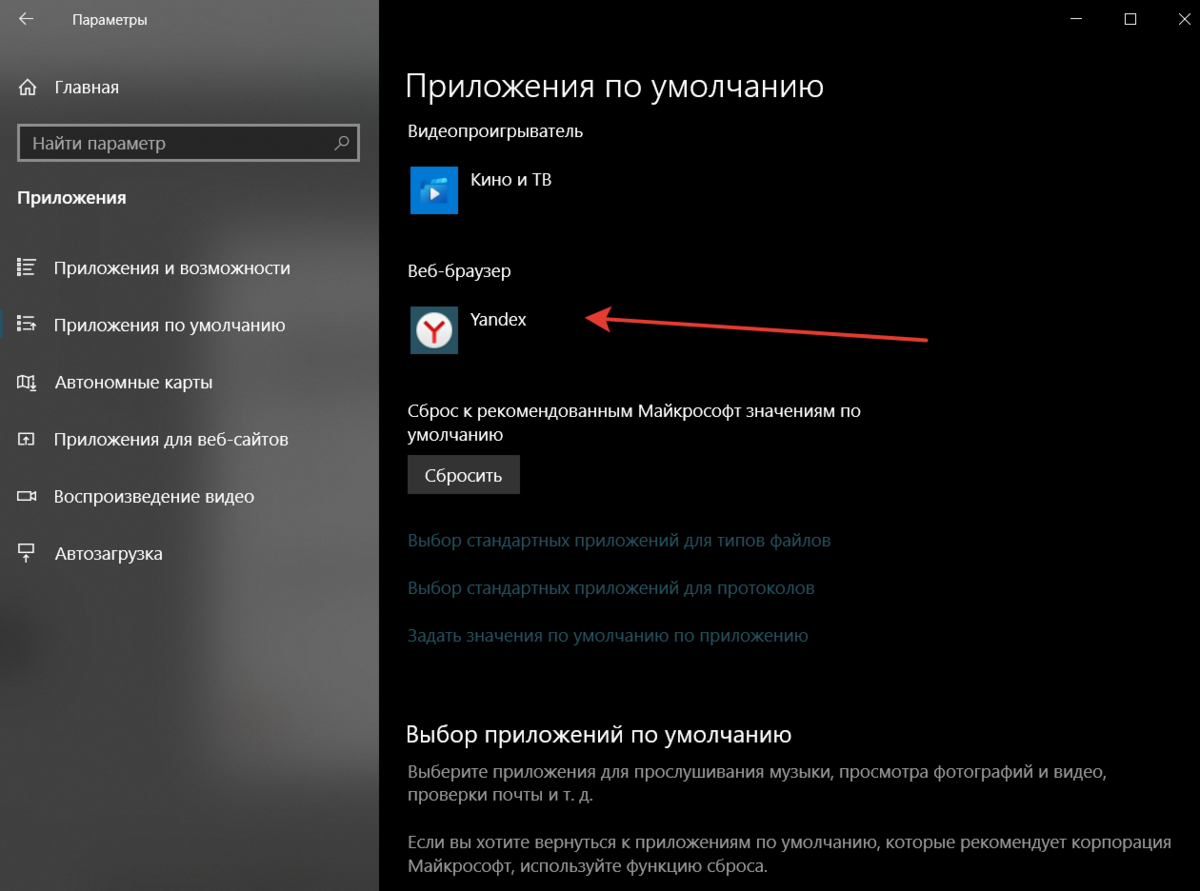Click the Приложения и возможности list icon
The height and width of the screenshot is (891, 1200).
coord(27,268)
